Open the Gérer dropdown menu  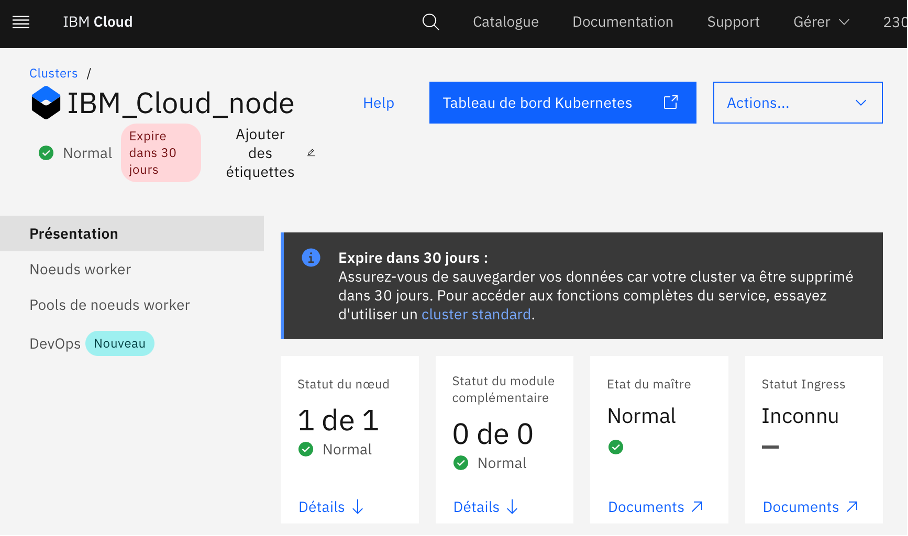pos(821,22)
